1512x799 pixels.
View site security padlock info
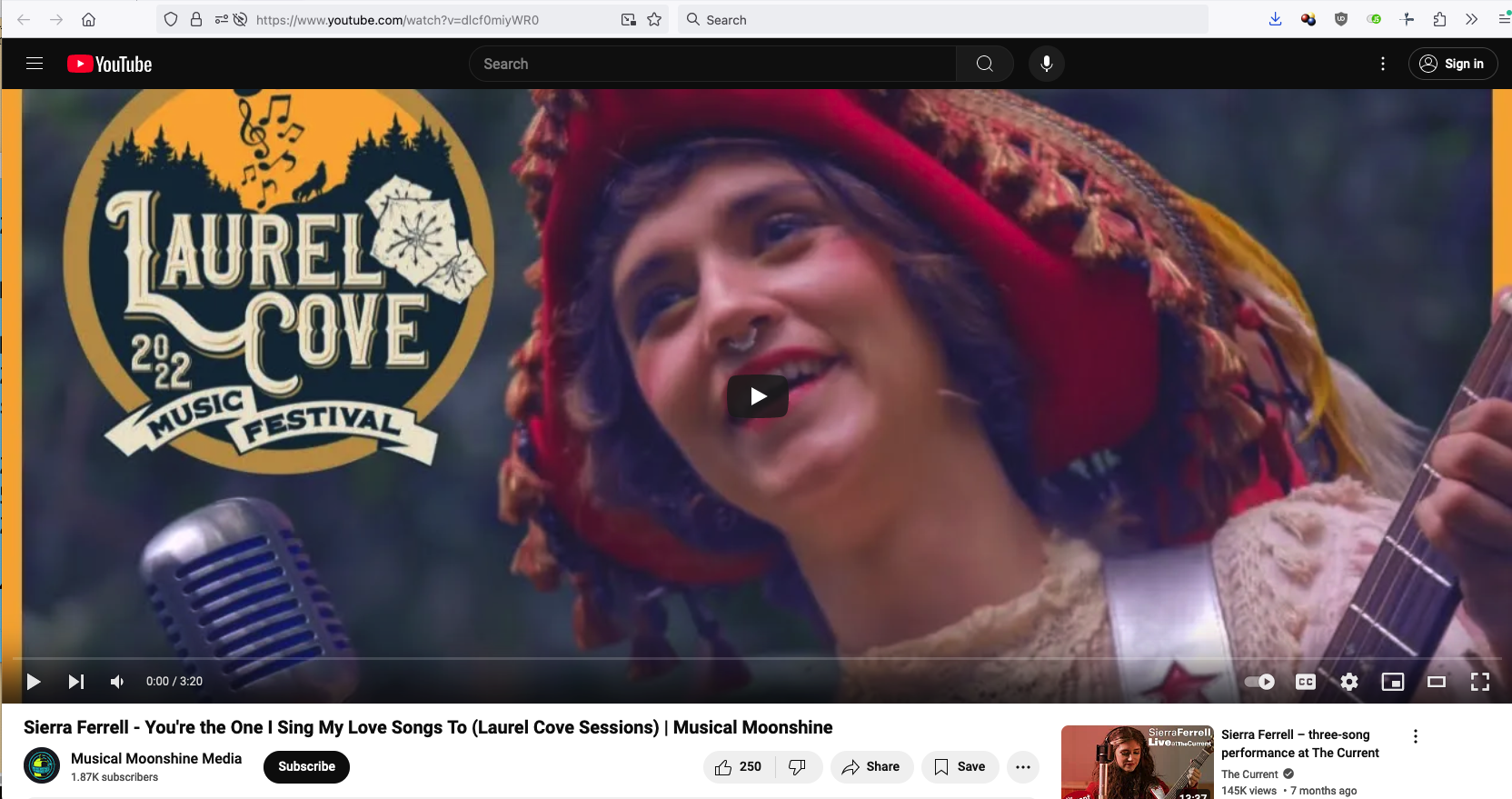196,19
